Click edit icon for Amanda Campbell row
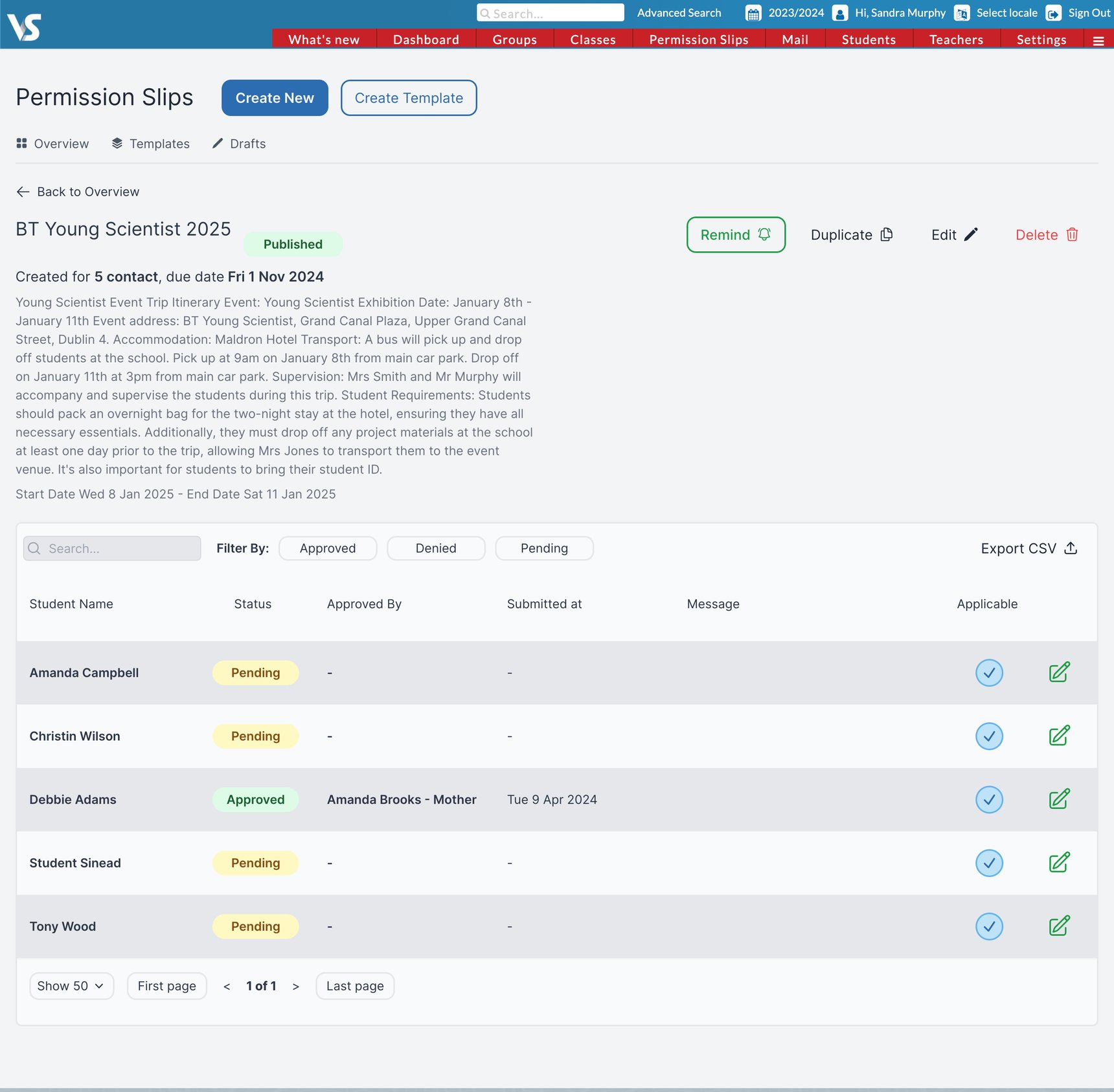This screenshot has height=1092, width=1114. coord(1059,672)
